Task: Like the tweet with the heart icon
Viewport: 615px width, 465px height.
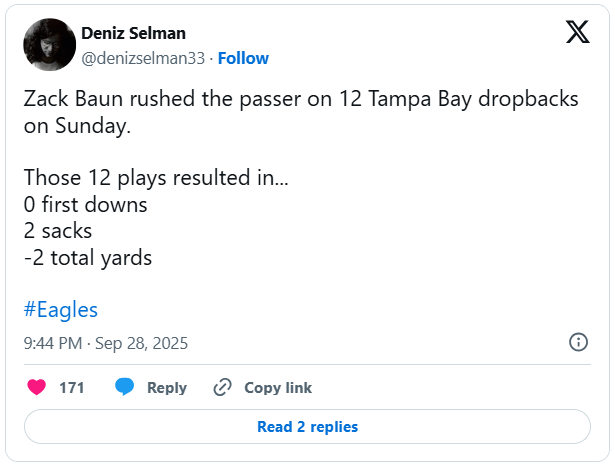Action: (x=36, y=387)
